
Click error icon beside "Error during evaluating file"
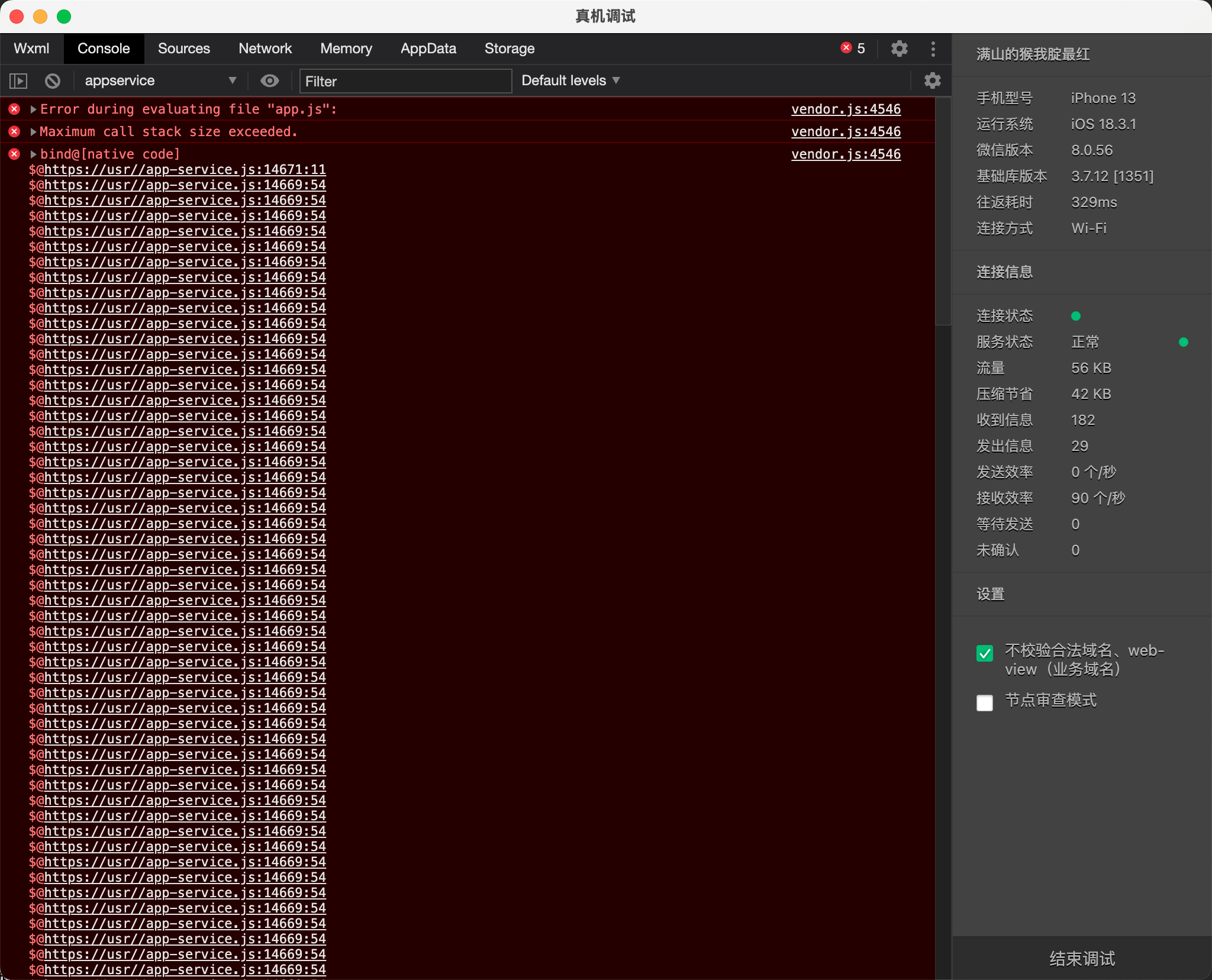coord(15,109)
